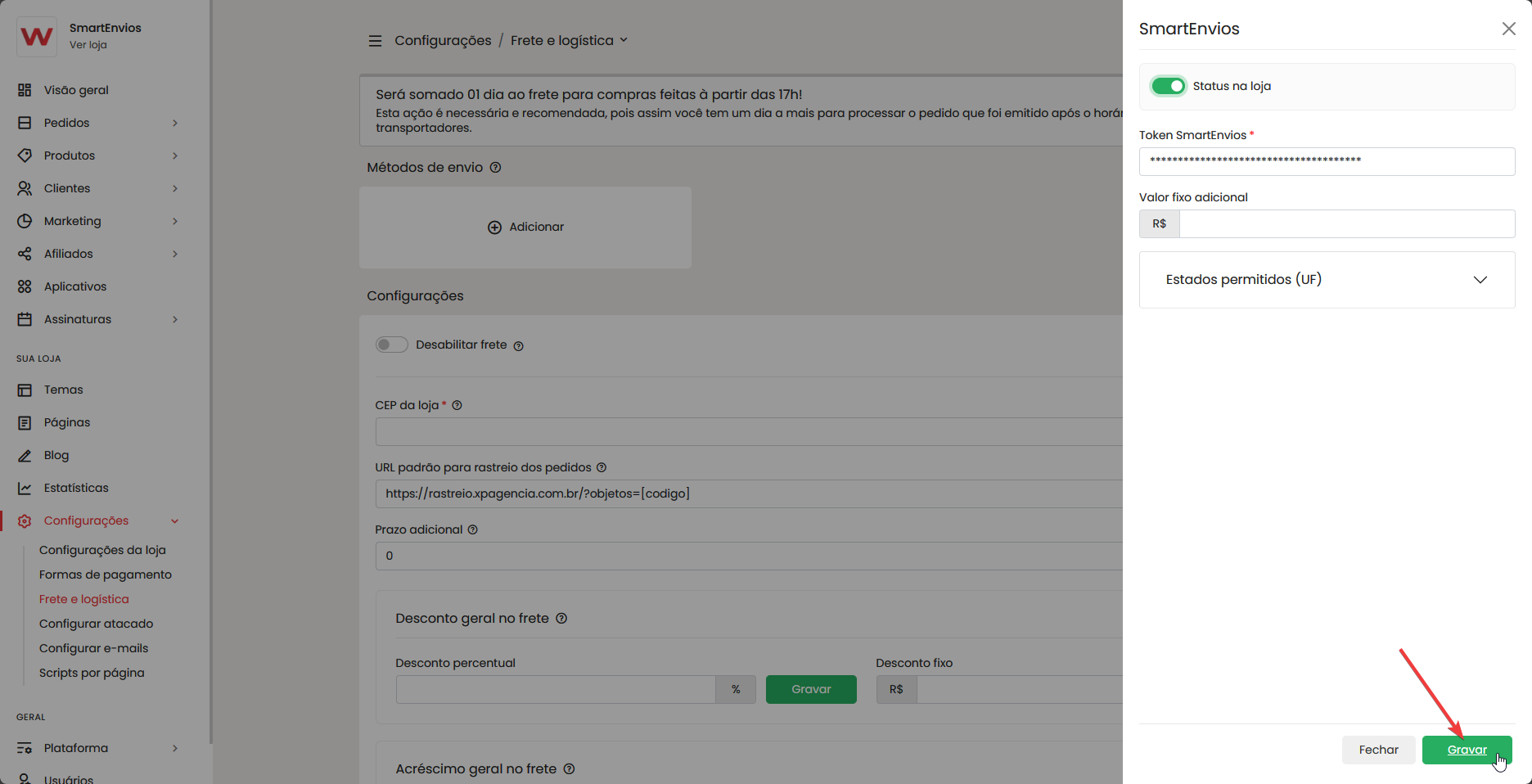1532x784 pixels.
Task: Open Configurar e-mails submenu item
Action: [x=94, y=648]
